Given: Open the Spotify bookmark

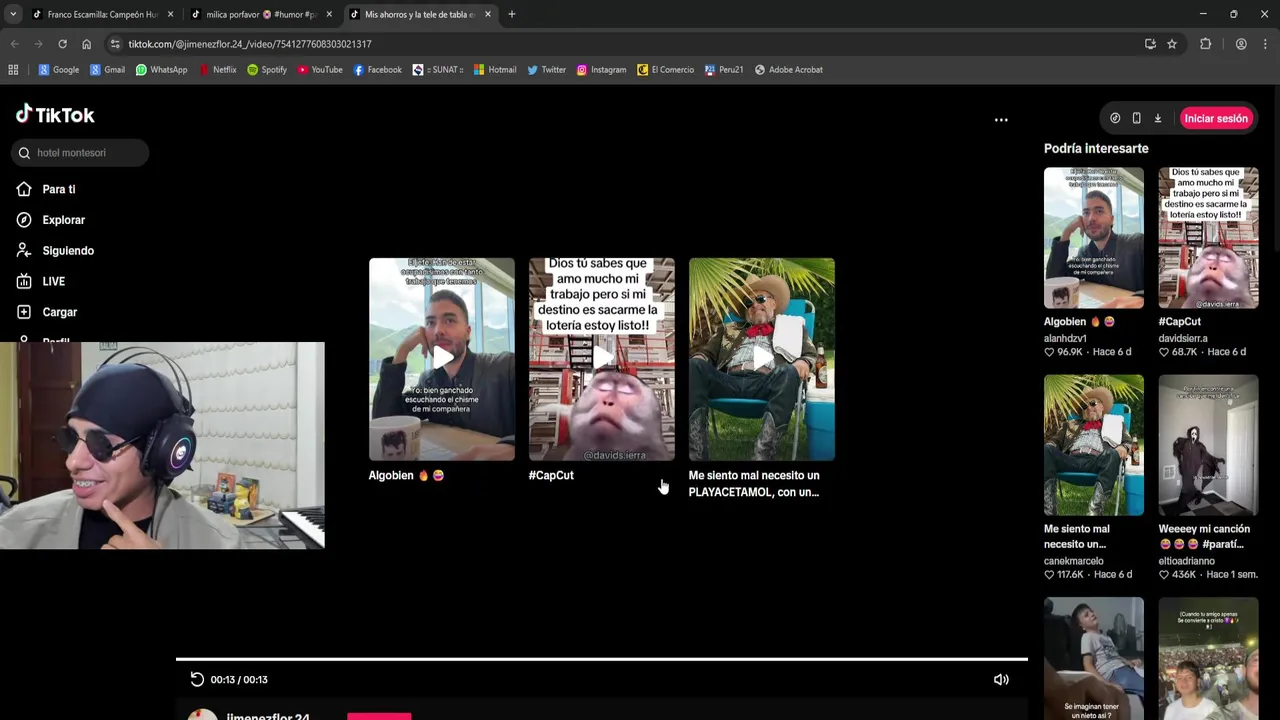Looking at the screenshot, I should 267,70.
